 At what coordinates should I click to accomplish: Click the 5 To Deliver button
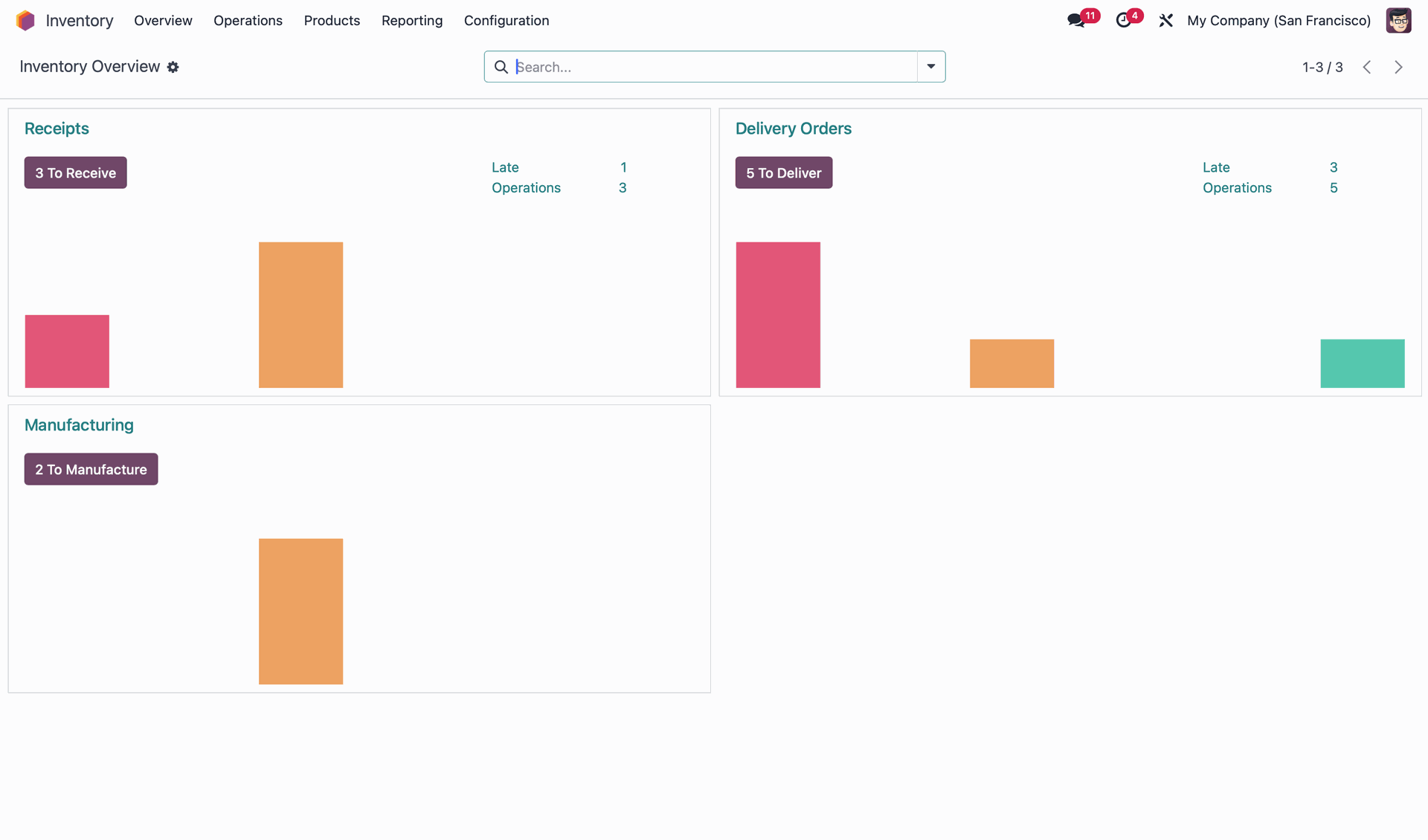pyautogui.click(x=783, y=172)
